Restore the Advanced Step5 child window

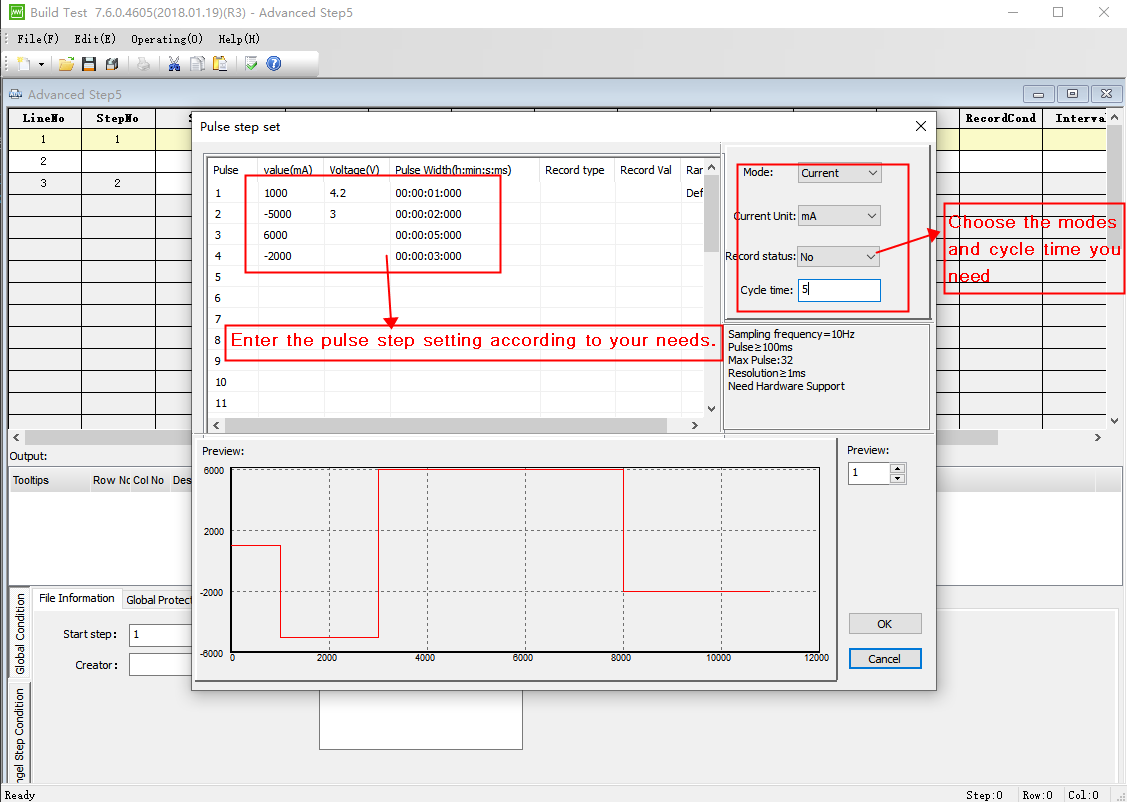point(1072,94)
